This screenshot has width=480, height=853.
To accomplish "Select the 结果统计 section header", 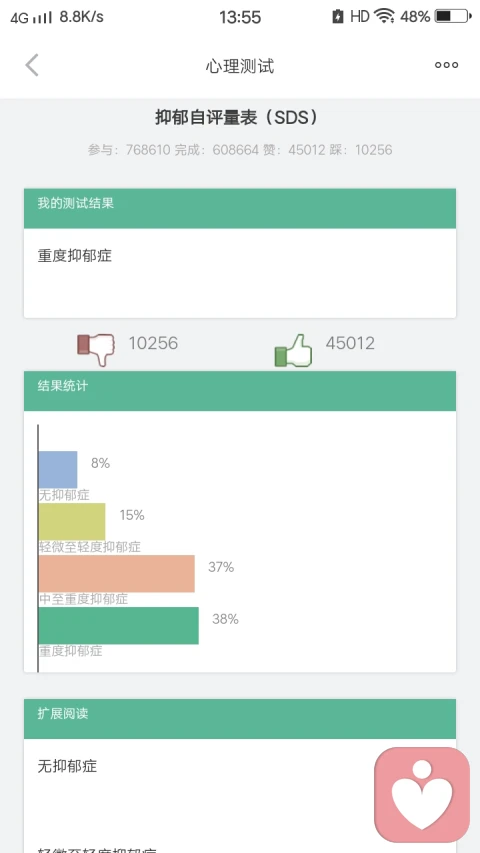I will 239,391.
